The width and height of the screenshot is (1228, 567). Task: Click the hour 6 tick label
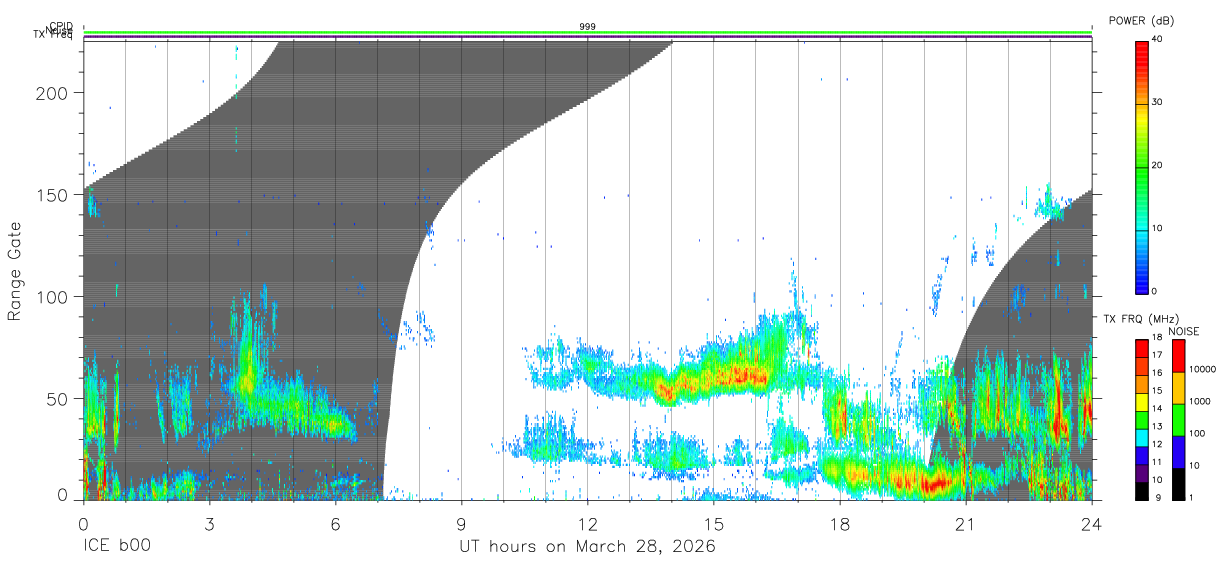pos(335,523)
